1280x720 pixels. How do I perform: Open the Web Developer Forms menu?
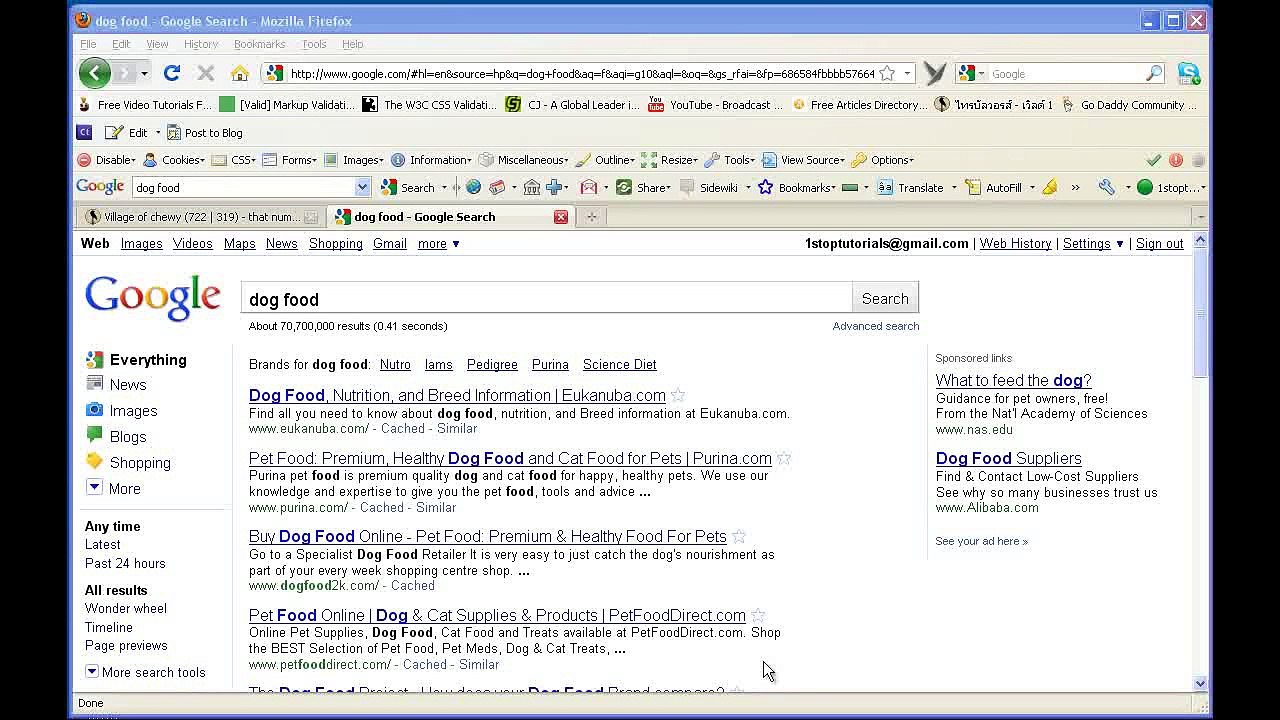point(290,160)
